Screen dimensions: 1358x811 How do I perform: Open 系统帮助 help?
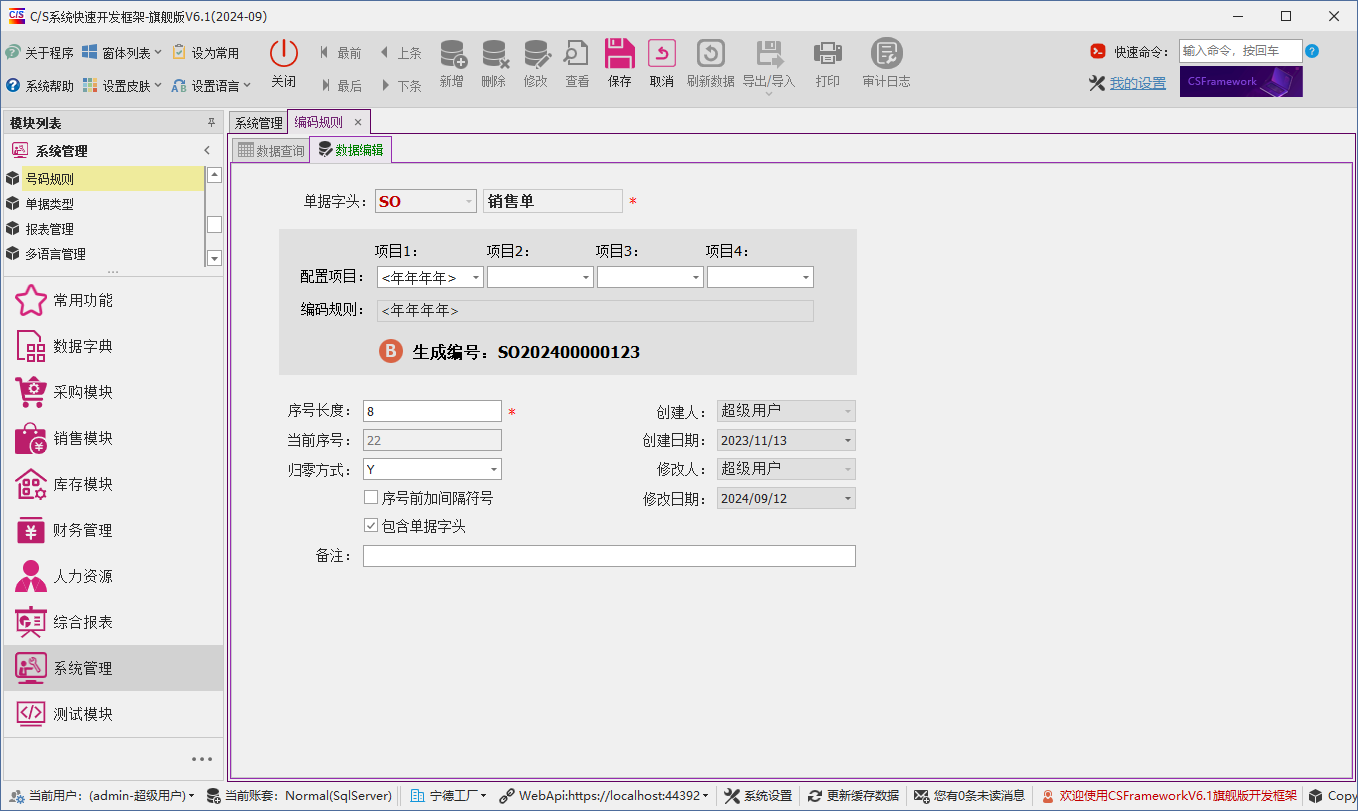coord(39,86)
